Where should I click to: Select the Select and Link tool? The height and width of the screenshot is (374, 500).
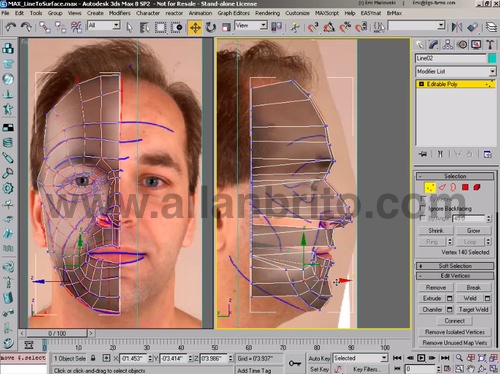45,27
